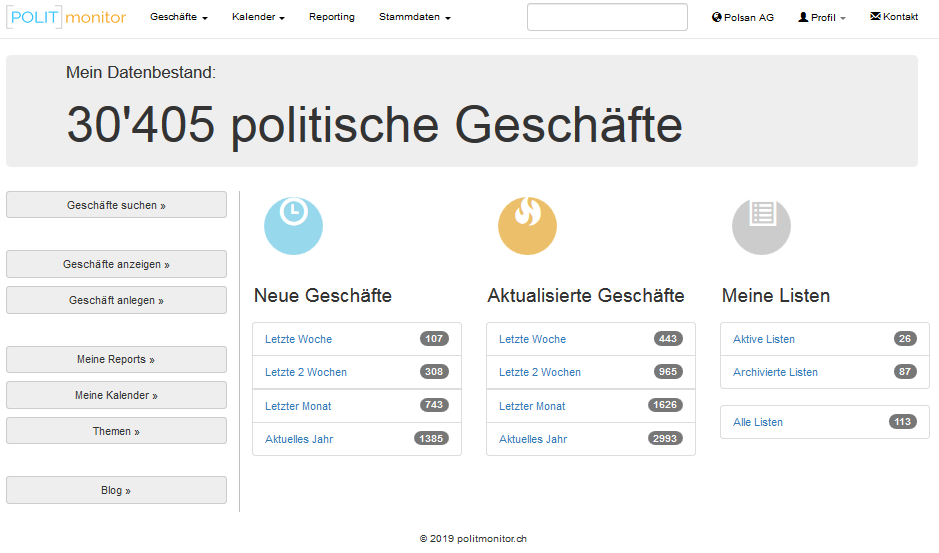Click the Aktualisierte Geschäfte heading
939x553 pixels.
[586, 295]
